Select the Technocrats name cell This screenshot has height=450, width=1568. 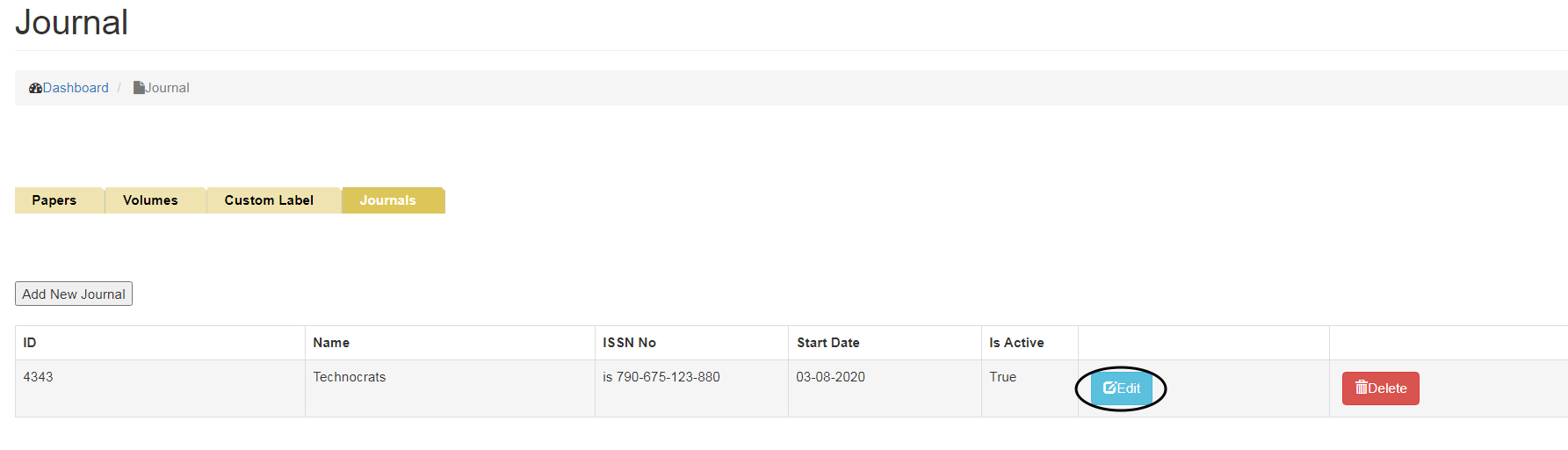pos(350,377)
